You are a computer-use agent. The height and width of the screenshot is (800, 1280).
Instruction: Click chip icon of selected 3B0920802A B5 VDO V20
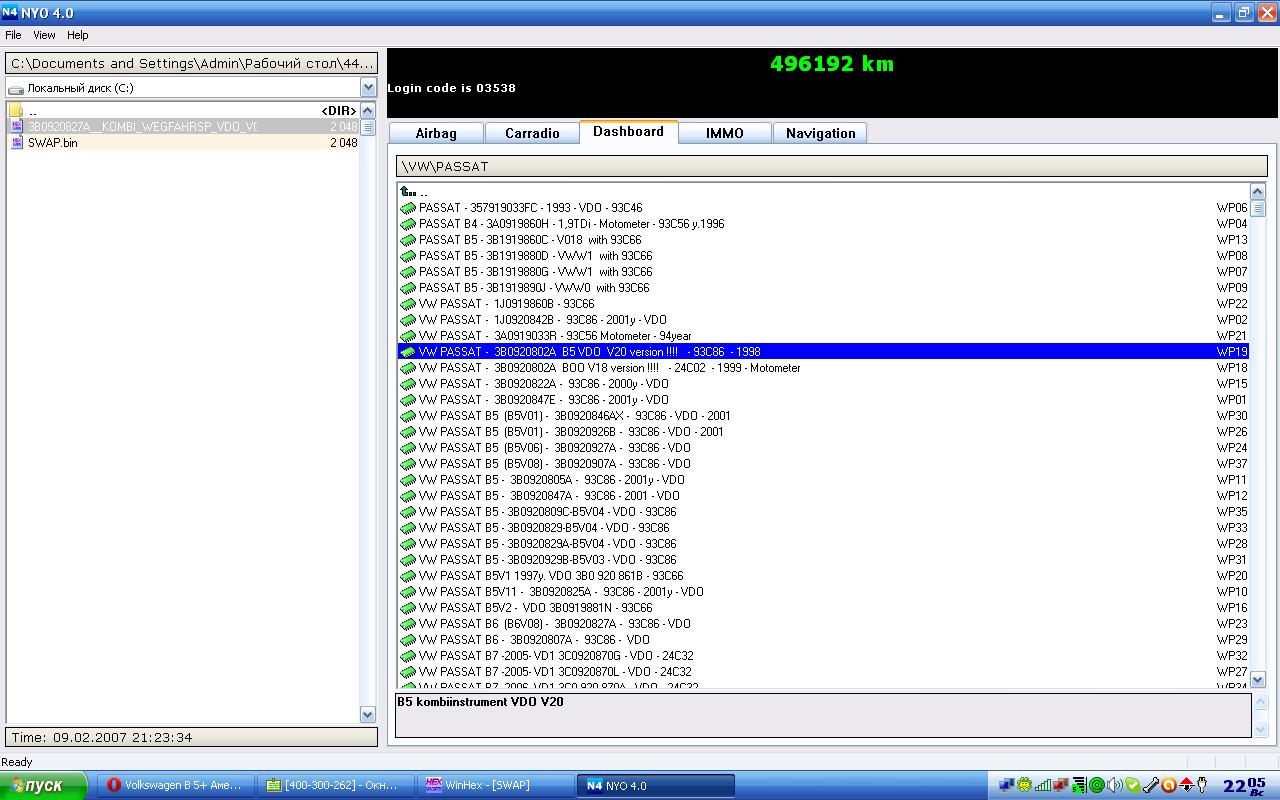coord(408,352)
